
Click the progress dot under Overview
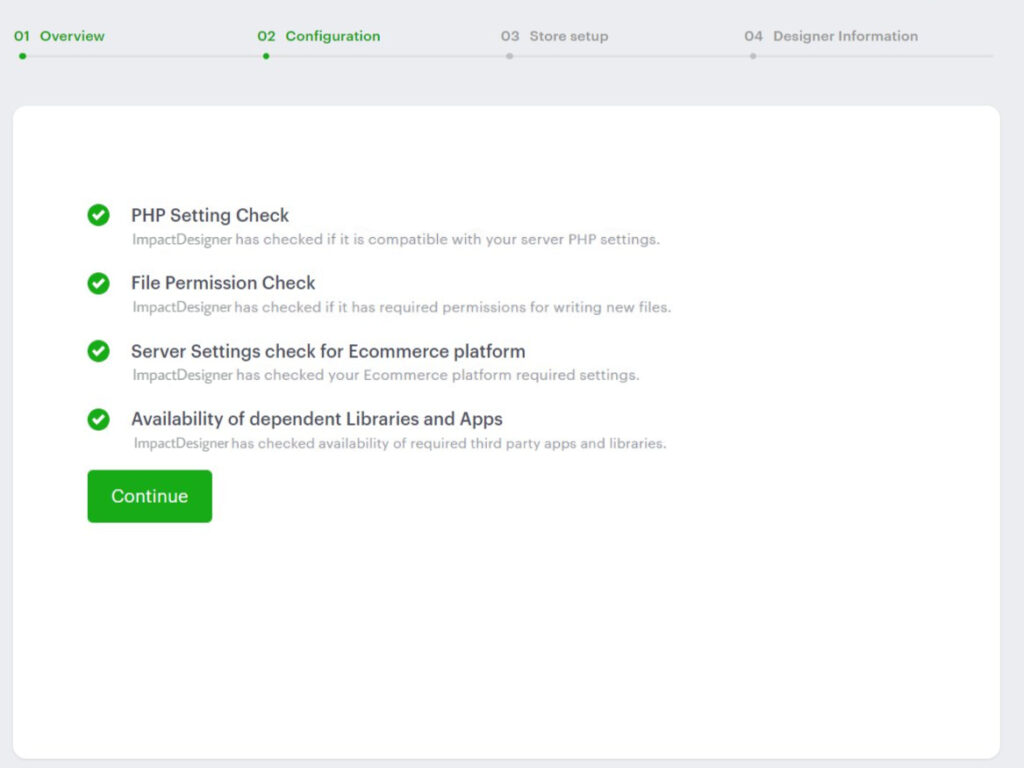tap(22, 56)
